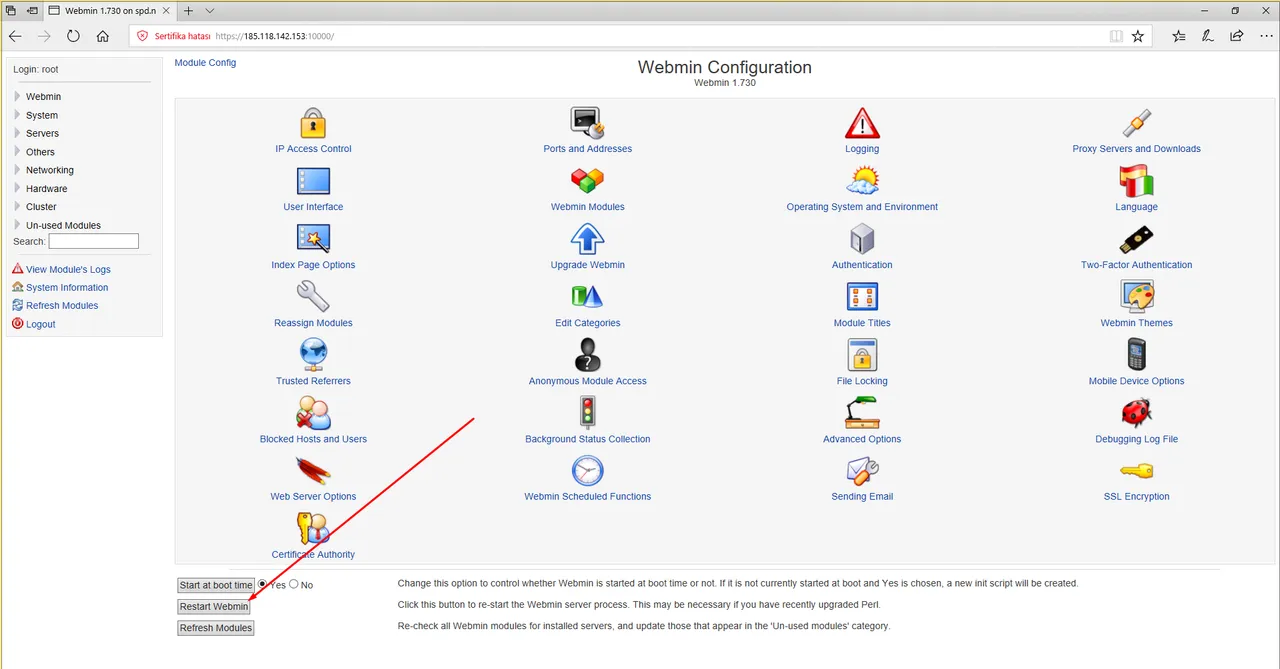Click the Restart Webmin button
1280x669 pixels.
pos(214,606)
